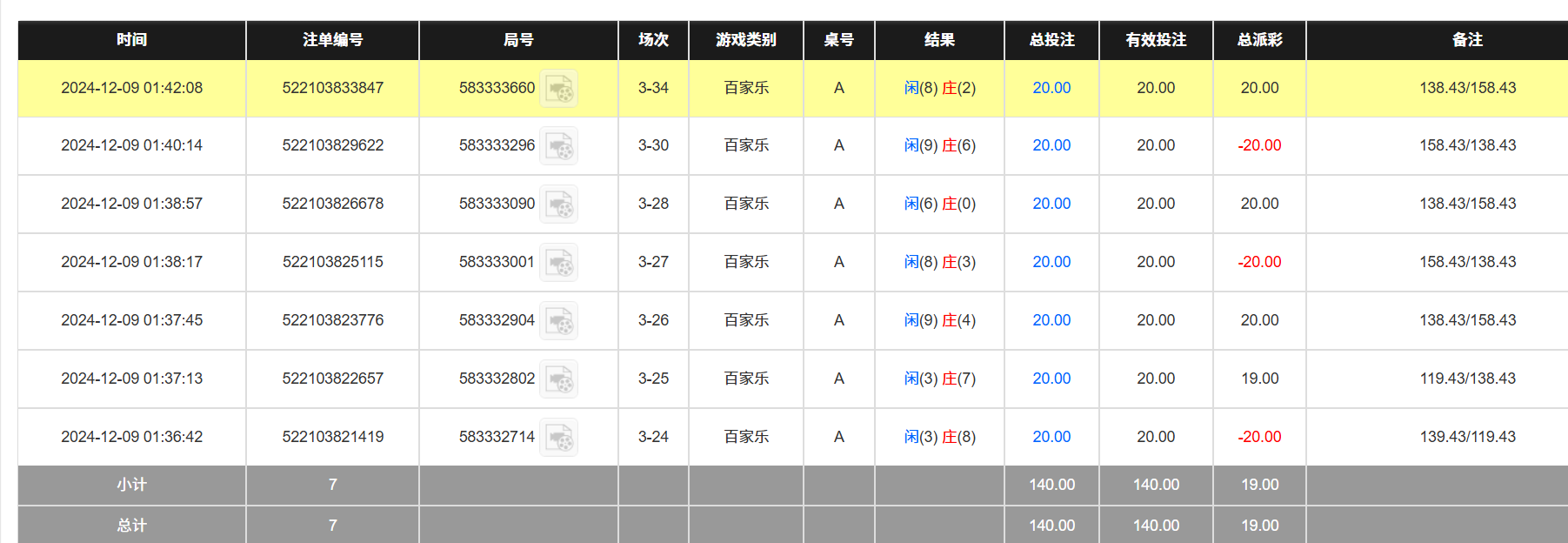The height and width of the screenshot is (543, 1568).
Task: Click blue 20.00 bet amount in session 3-28
Action: pyautogui.click(x=1051, y=204)
